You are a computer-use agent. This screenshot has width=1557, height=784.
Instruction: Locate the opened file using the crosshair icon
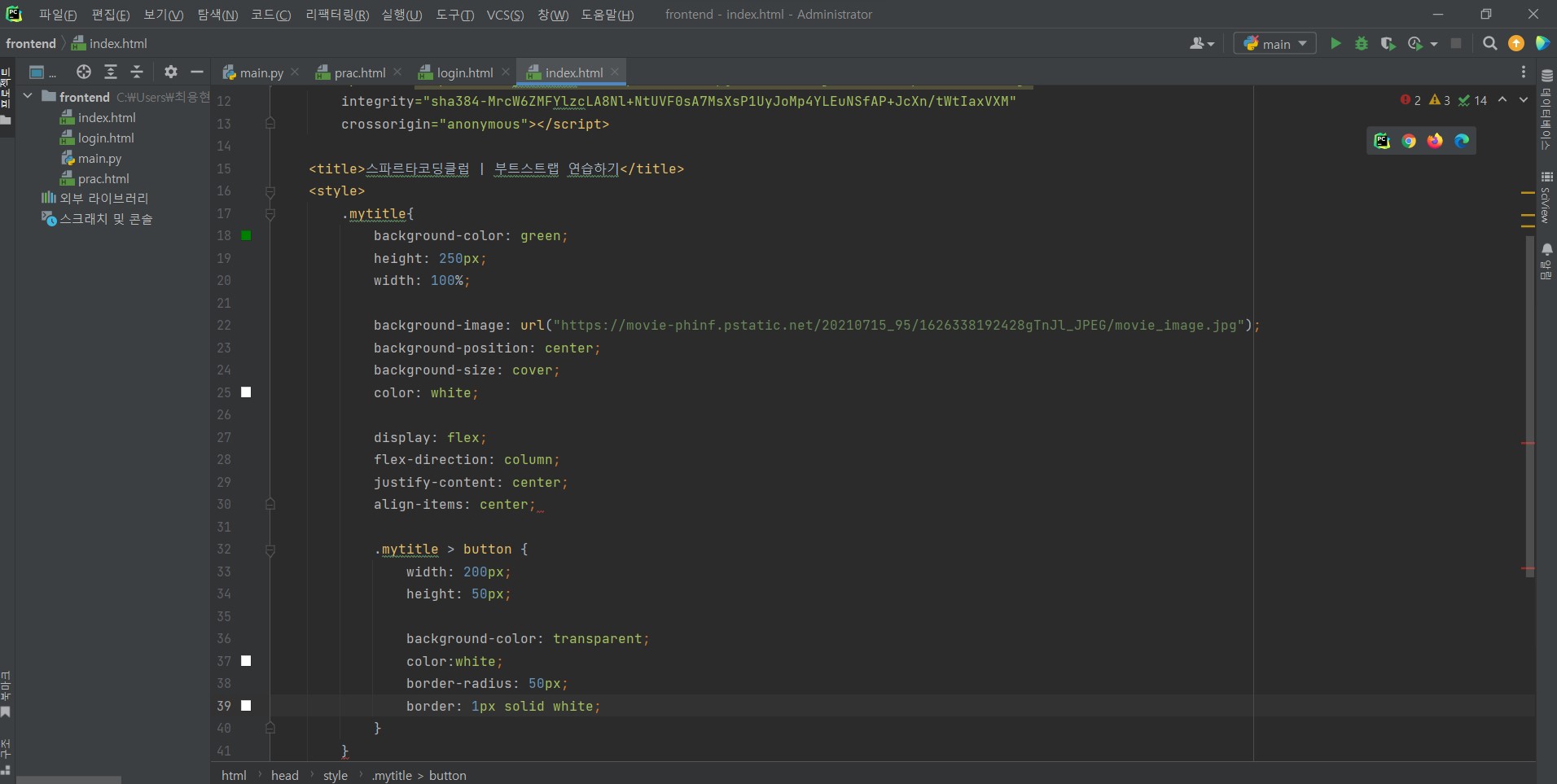click(x=84, y=72)
